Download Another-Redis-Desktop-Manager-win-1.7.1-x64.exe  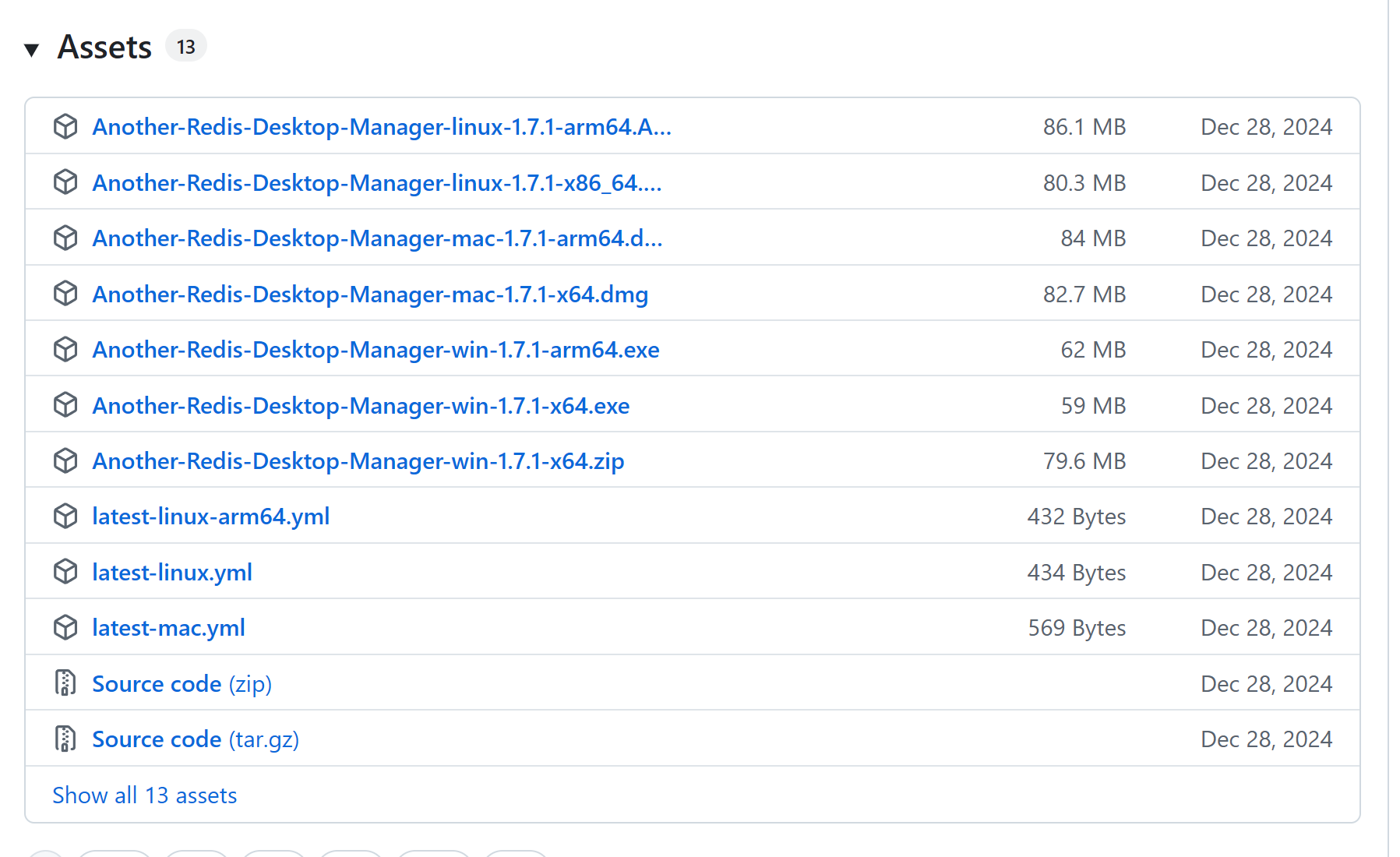click(360, 405)
